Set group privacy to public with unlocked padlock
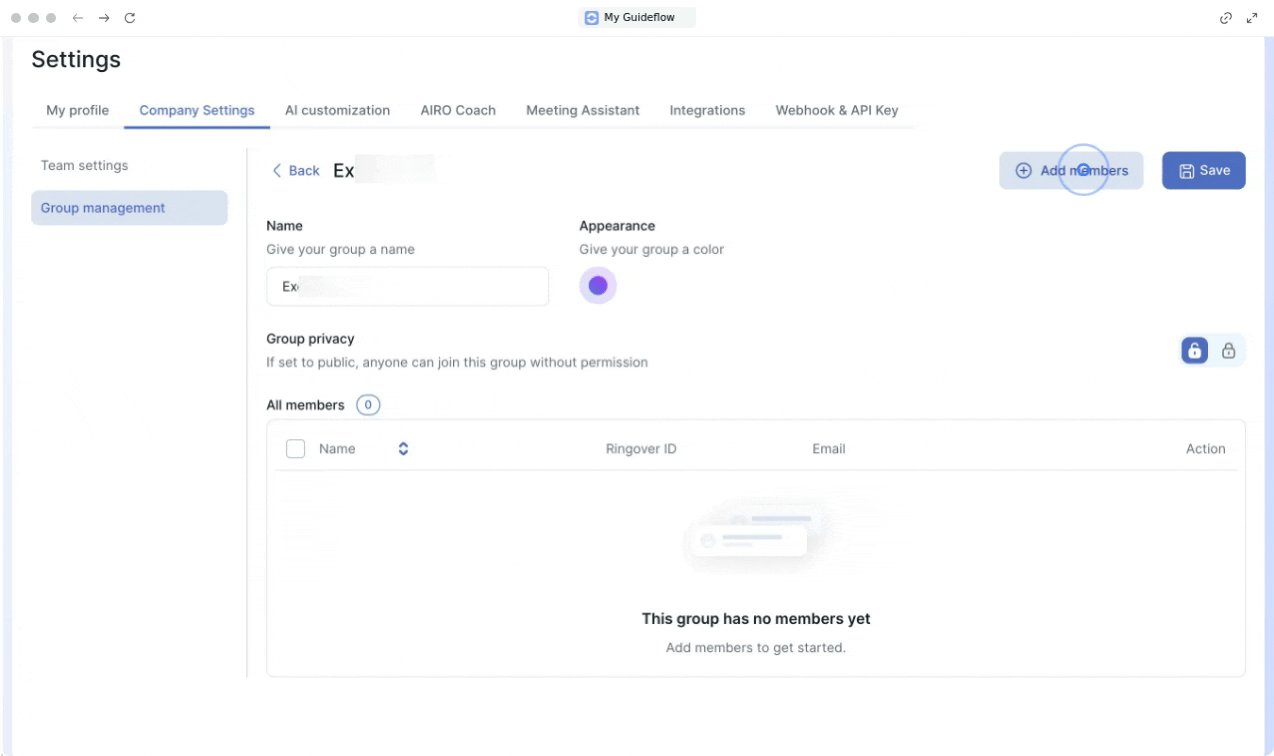This screenshot has height=756, width=1274. click(1195, 351)
